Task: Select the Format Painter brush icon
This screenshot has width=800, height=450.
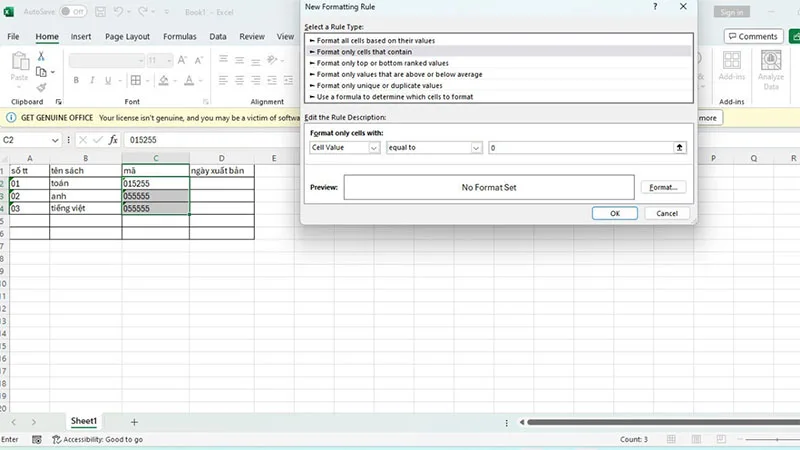Action: pyautogui.click(x=41, y=88)
